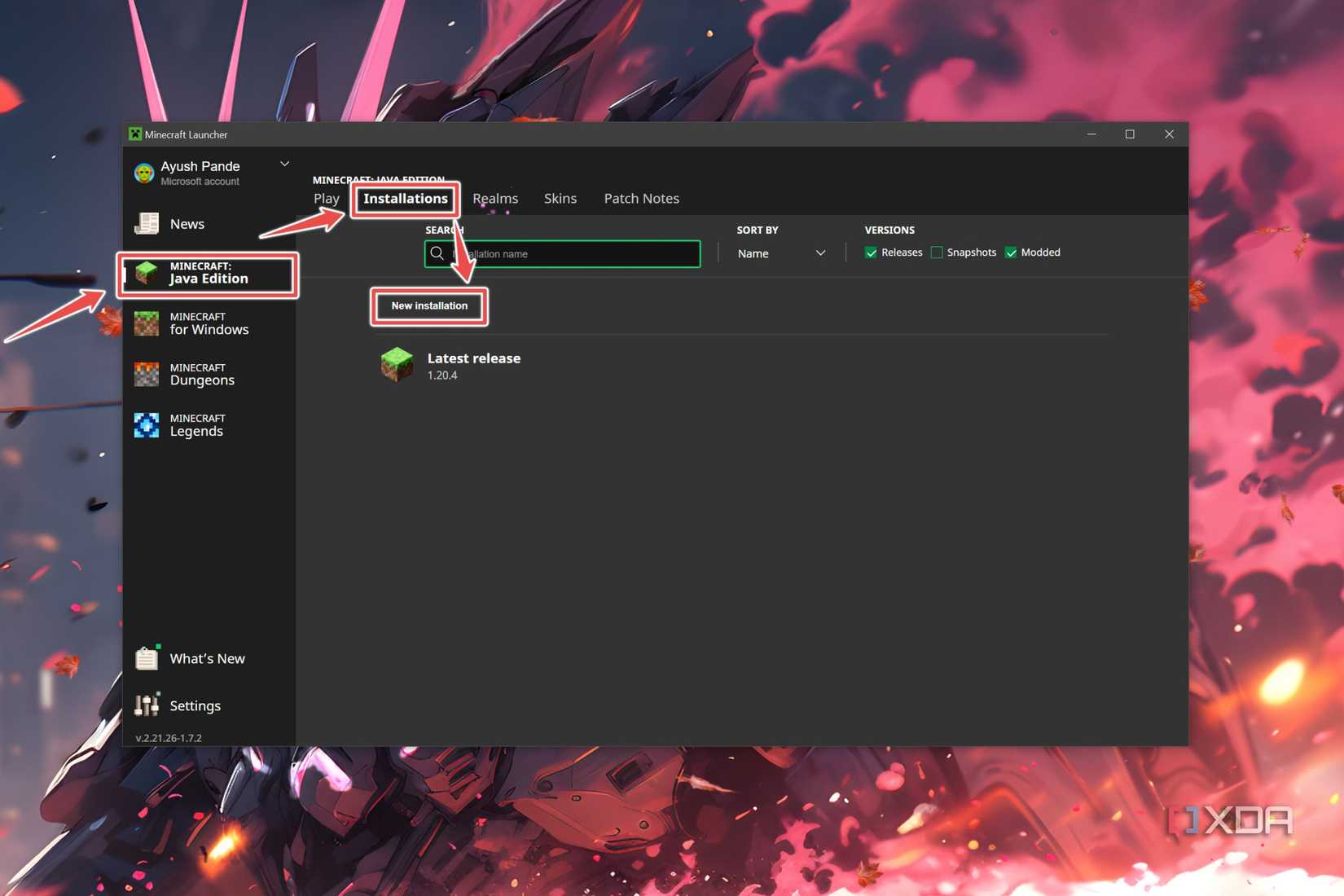Uncheck the Releases versions checkbox

coord(871,253)
